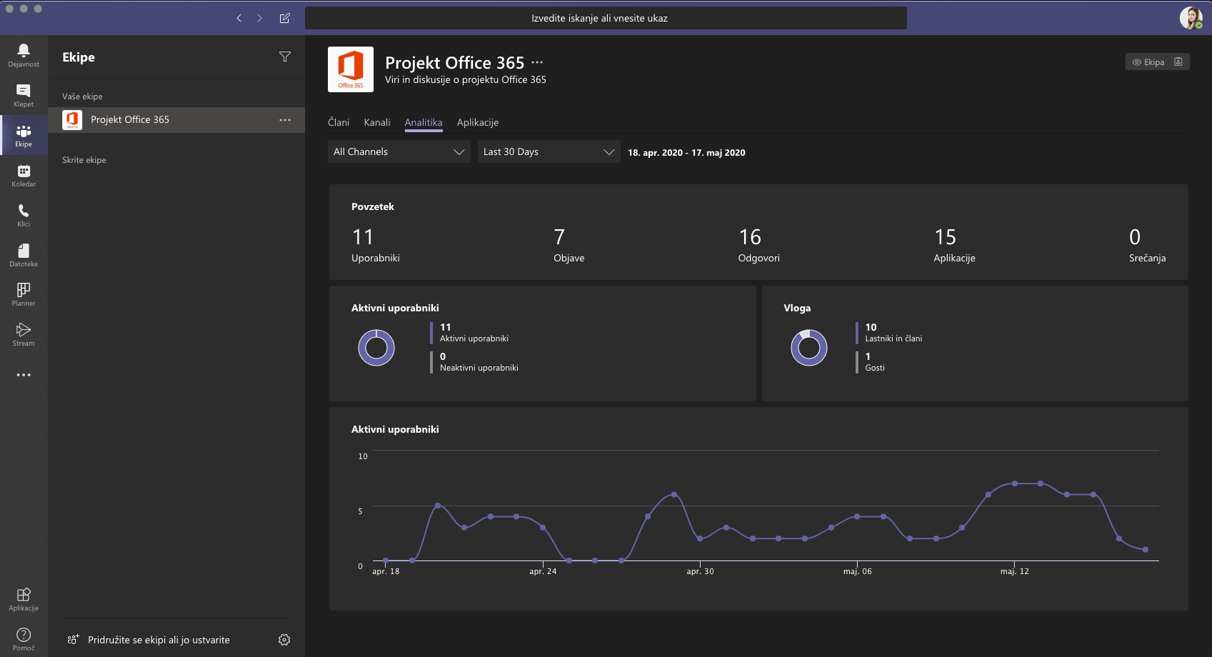Open the Dejavnost activity bell

click(23, 55)
